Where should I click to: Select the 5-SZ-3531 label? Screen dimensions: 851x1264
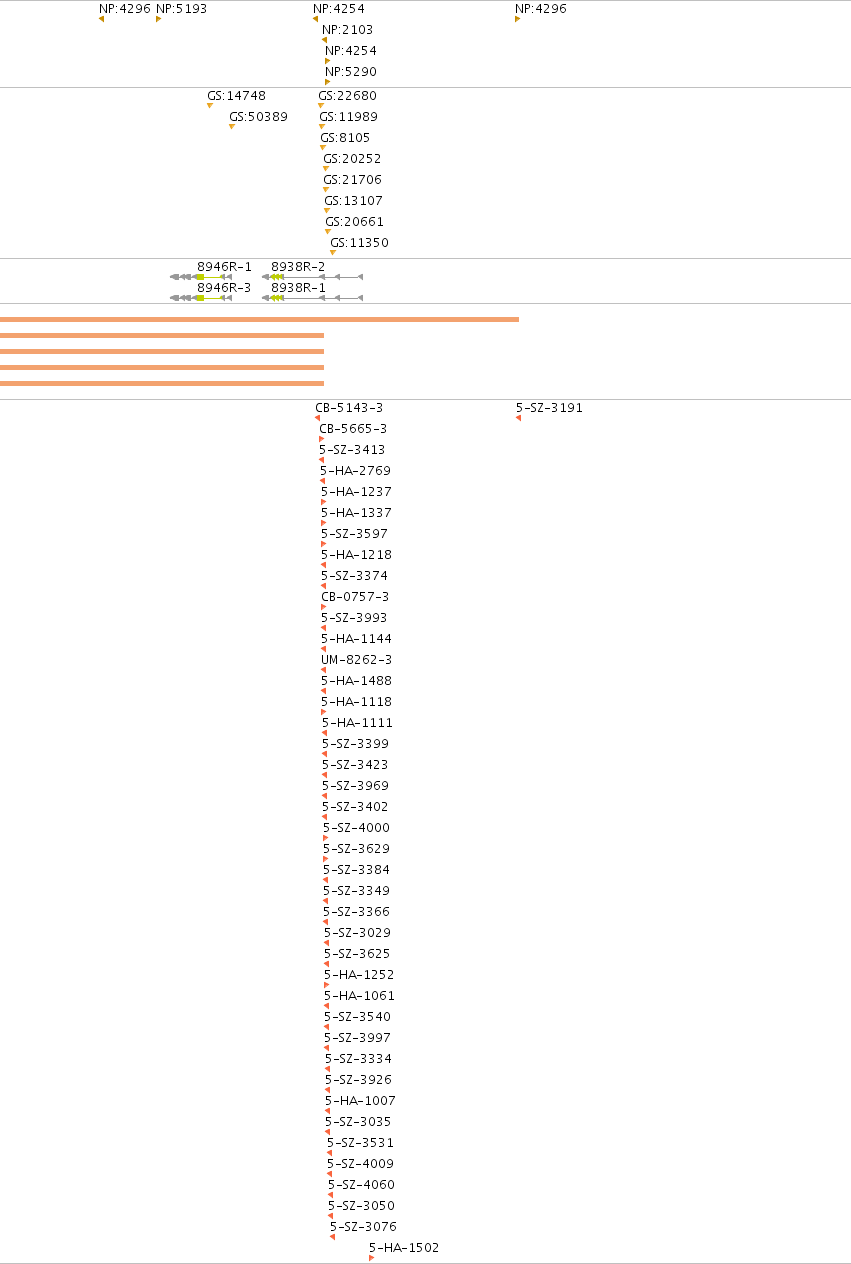(361, 1142)
